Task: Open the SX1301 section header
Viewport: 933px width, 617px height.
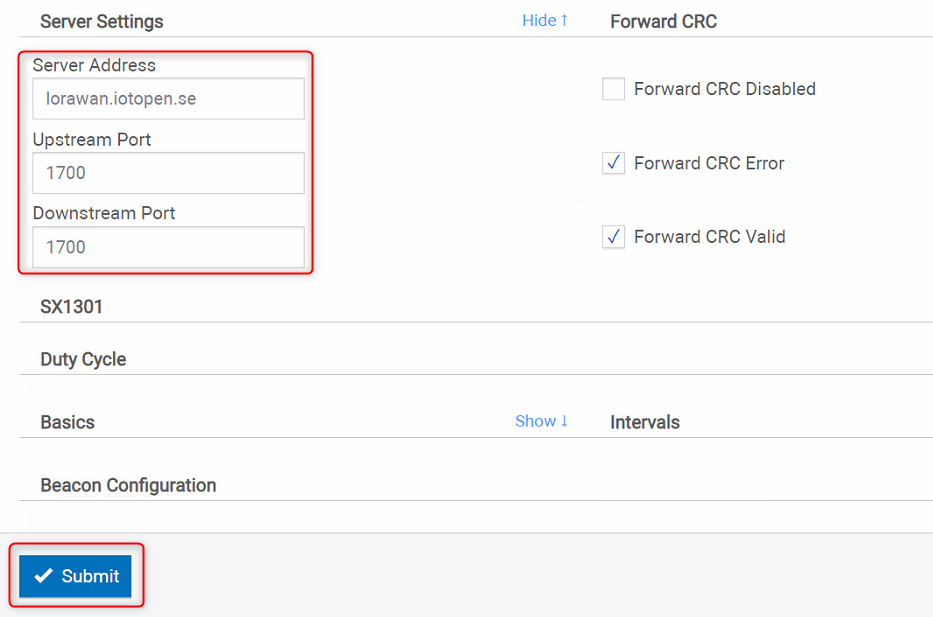Action: 71,307
